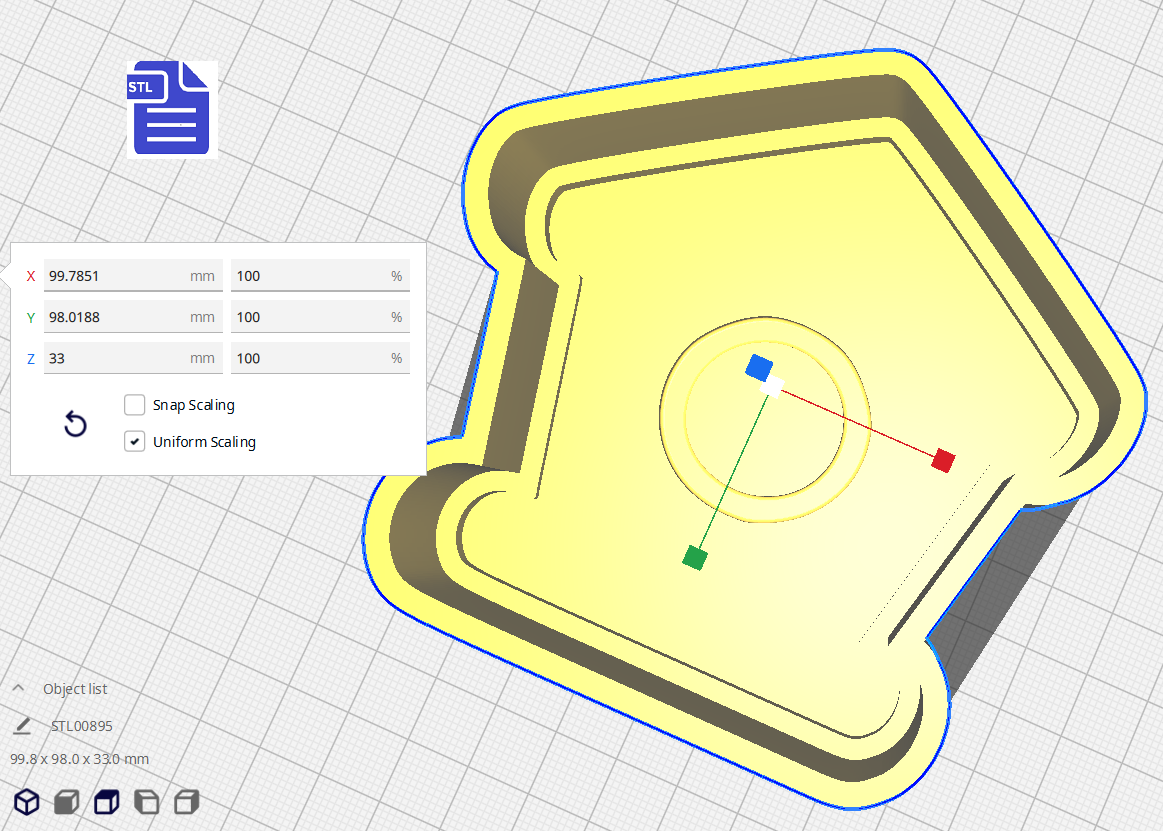Select the STL00895 object in the list
The image size is (1163, 831).
click(x=82, y=726)
